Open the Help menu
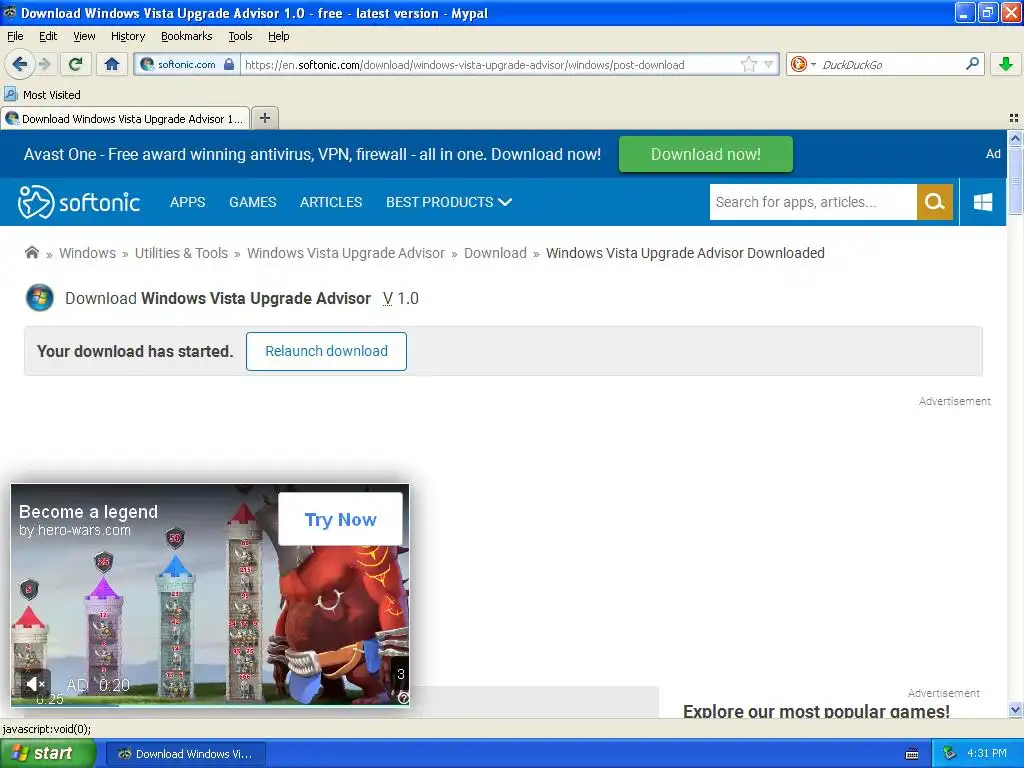Viewport: 1024px width, 768px height. click(x=279, y=36)
